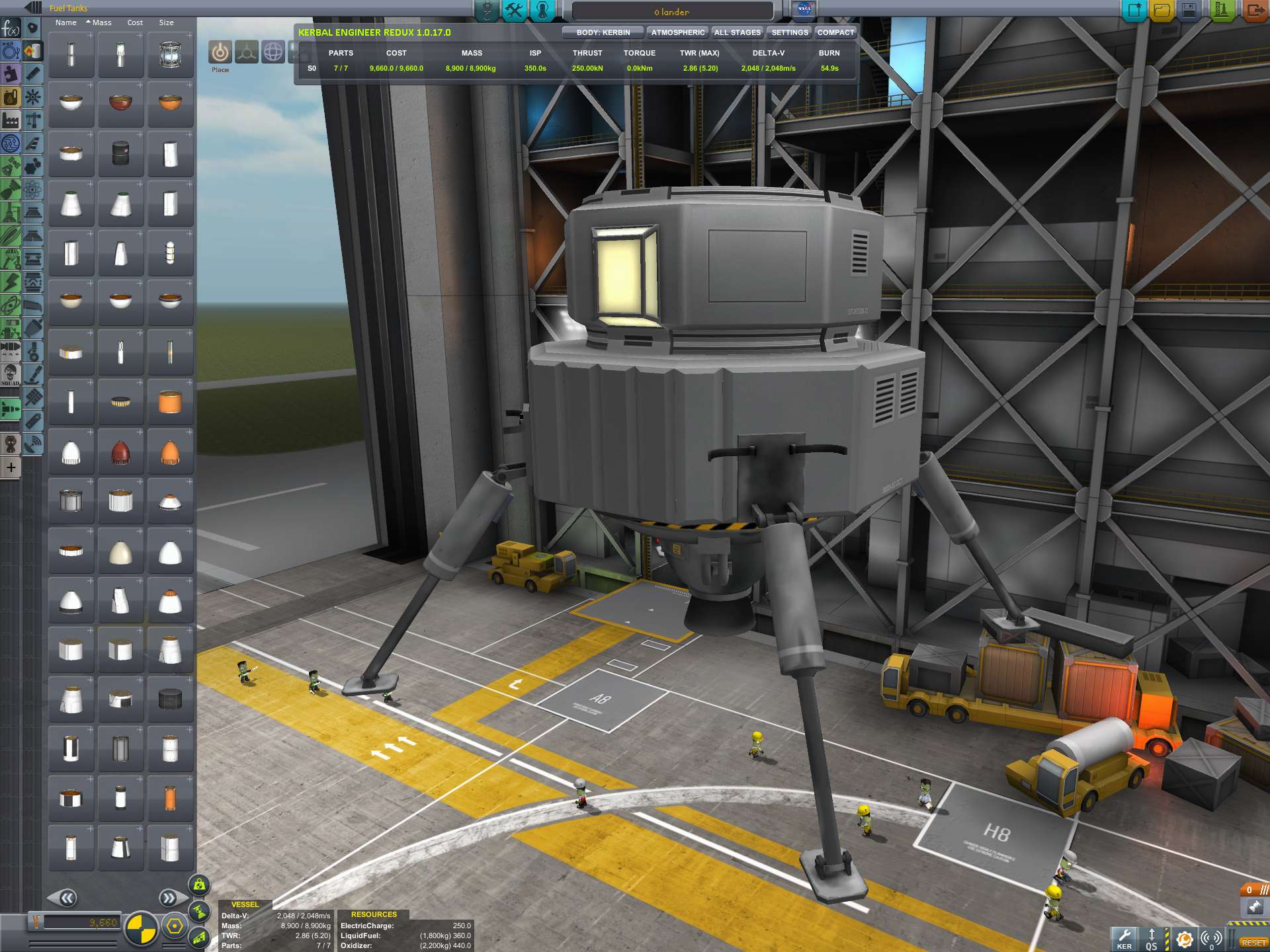Open the Load craft folder icon
The image size is (1270, 952).
pos(1162,10)
